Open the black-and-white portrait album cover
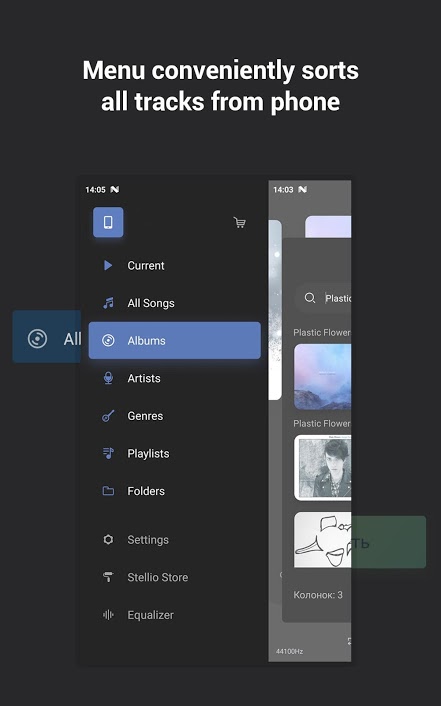 click(x=323, y=468)
